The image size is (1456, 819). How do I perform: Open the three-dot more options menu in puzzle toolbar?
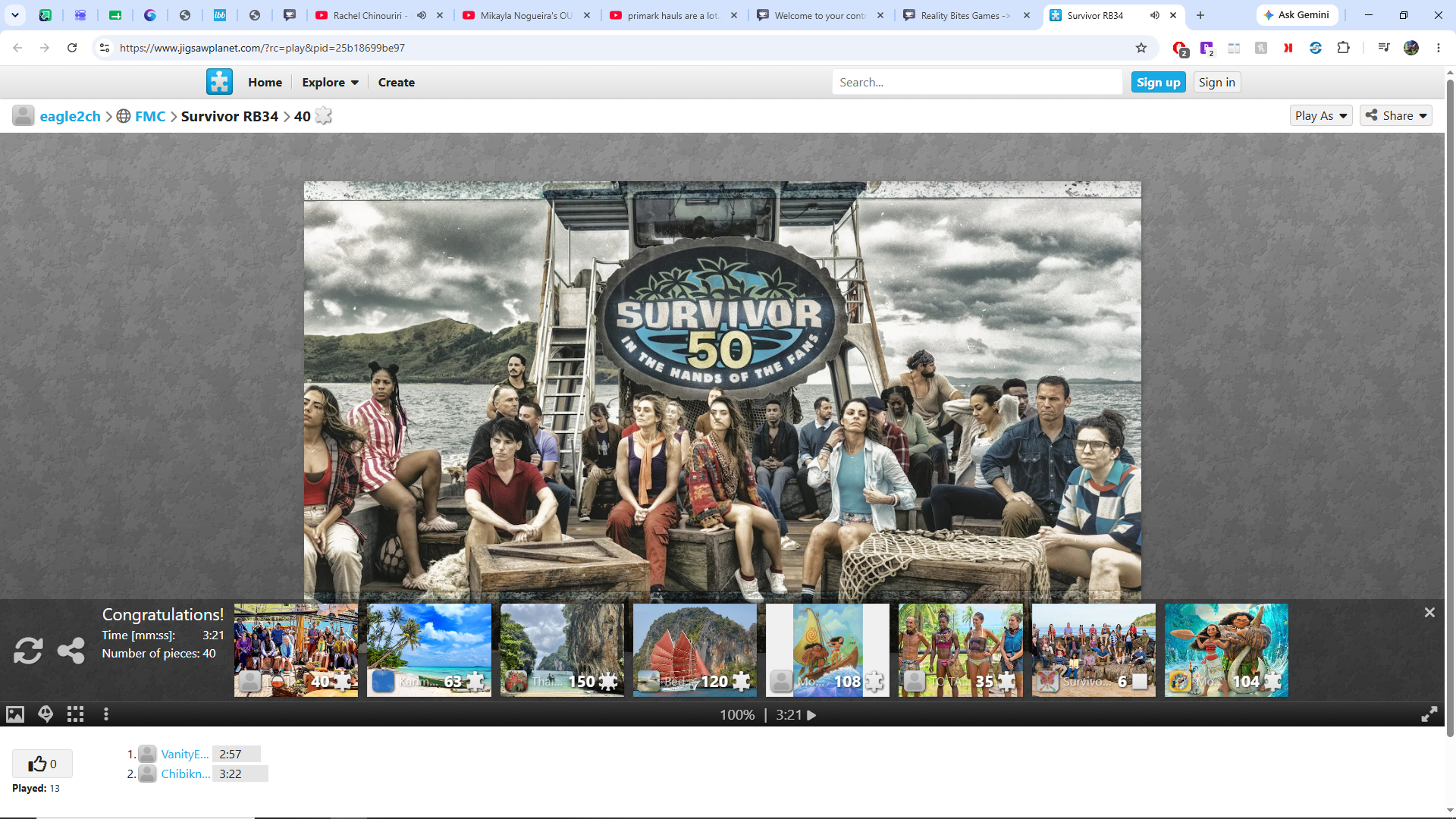(106, 714)
